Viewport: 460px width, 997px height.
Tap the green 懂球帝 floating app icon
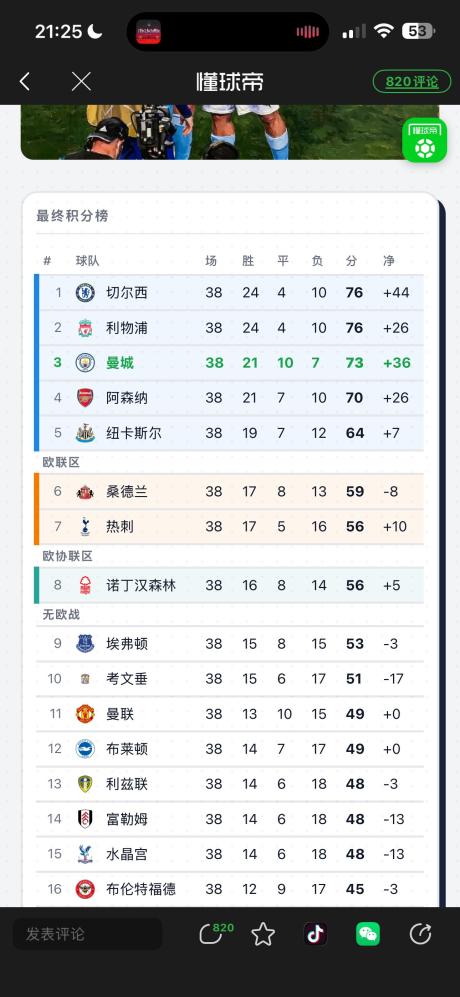(424, 141)
